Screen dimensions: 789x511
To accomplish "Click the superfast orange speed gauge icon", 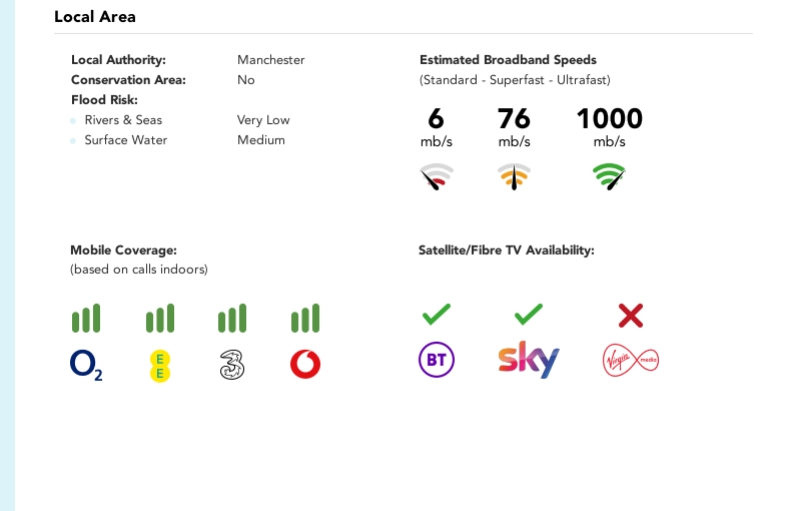I will (x=514, y=177).
